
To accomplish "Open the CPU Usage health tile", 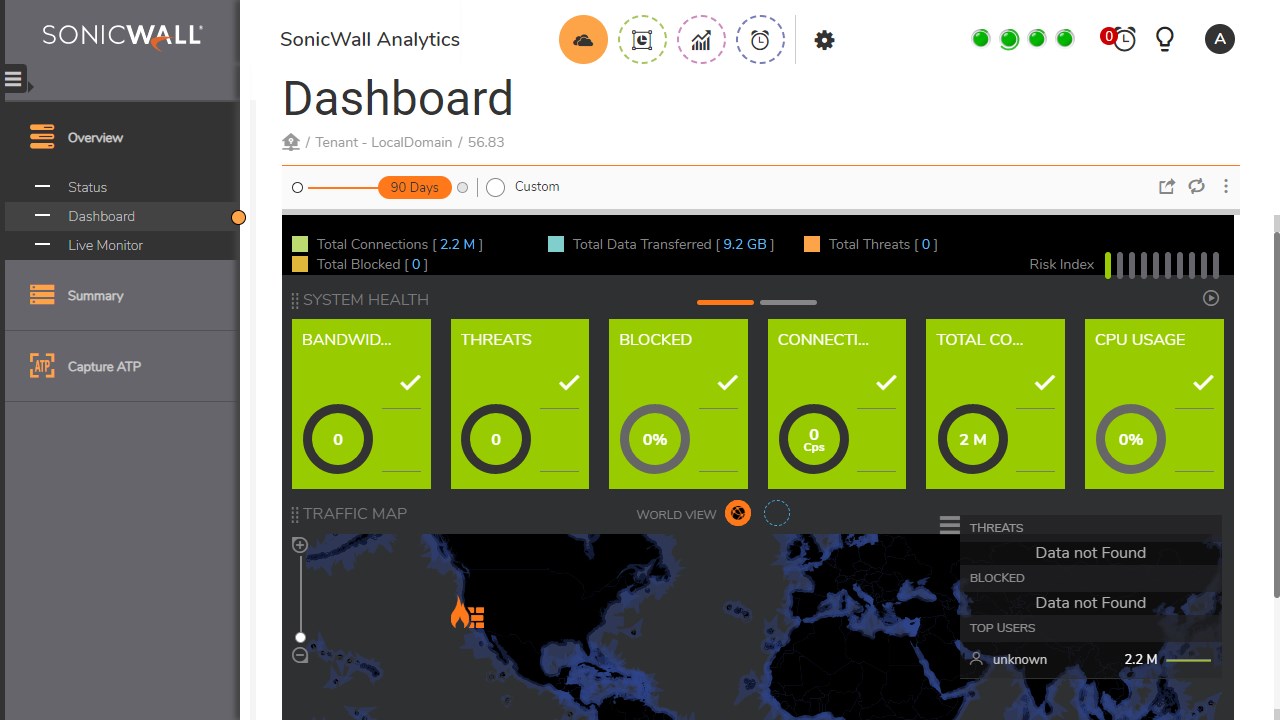I will (x=1154, y=404).
